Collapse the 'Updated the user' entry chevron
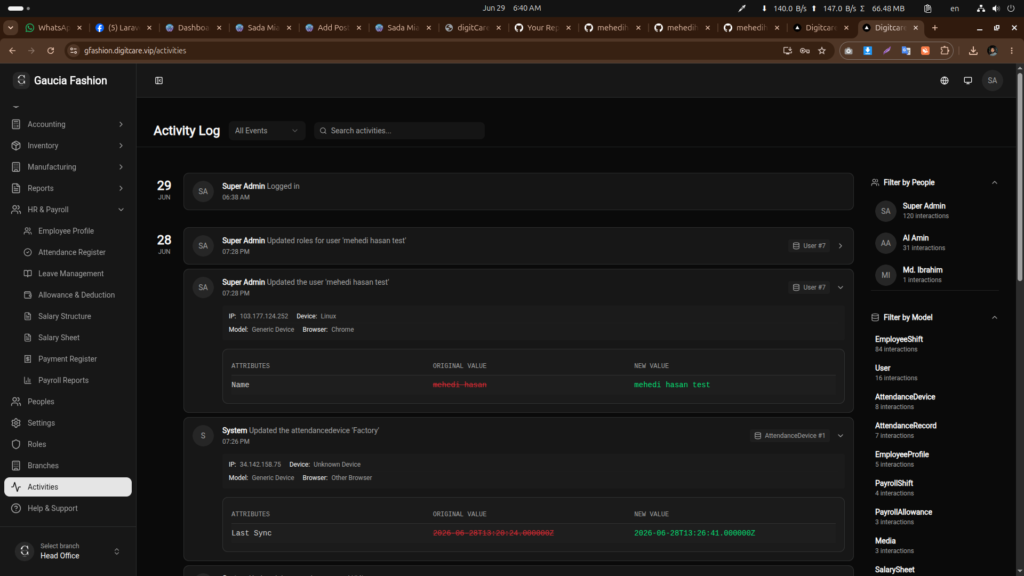The height and width of the screenshot is (576, 1024). 840,287
